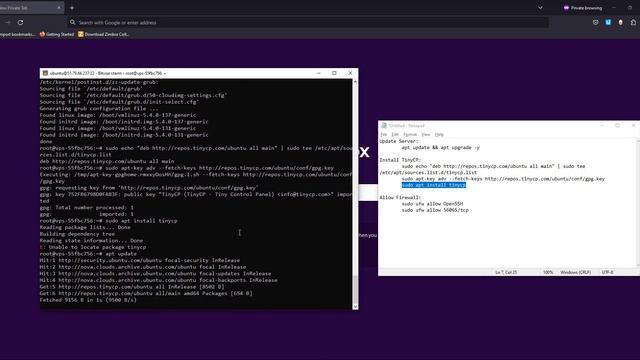Click the 'Building dependency tree' terminal line
The image size is (640, 360).
click(x=77, y=234)
